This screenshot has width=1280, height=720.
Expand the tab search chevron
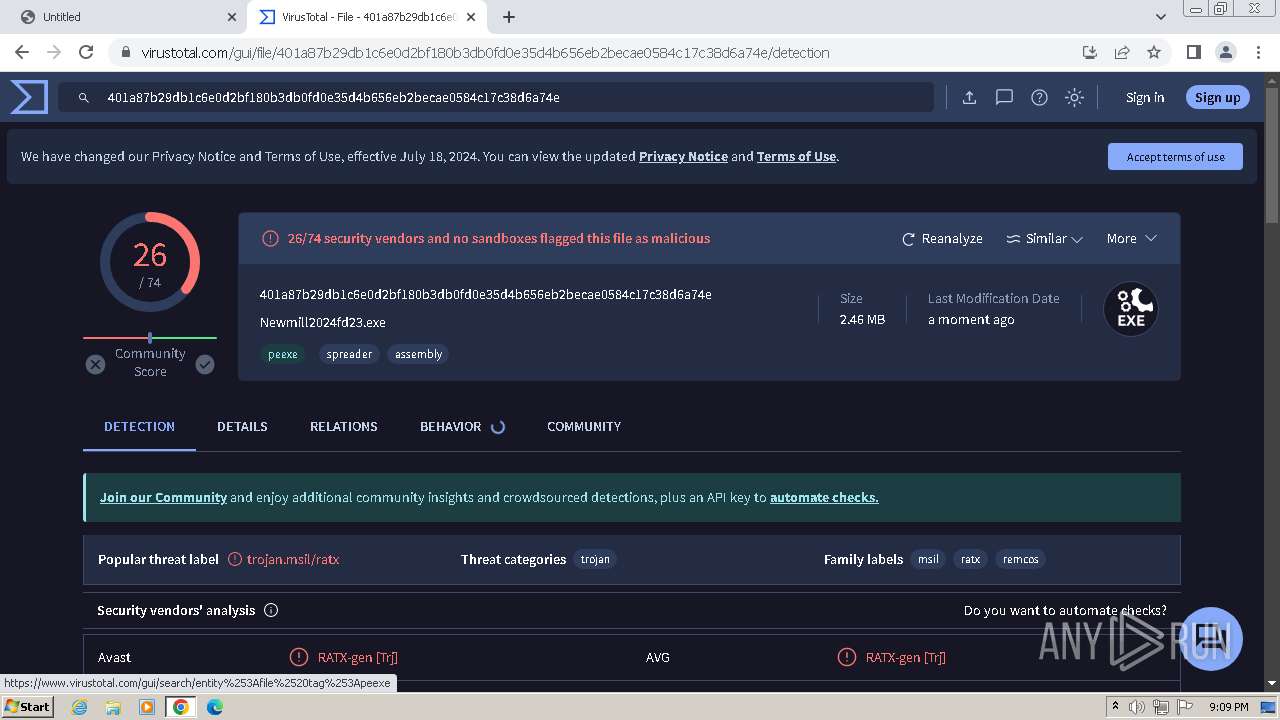tap(1160, 17)
